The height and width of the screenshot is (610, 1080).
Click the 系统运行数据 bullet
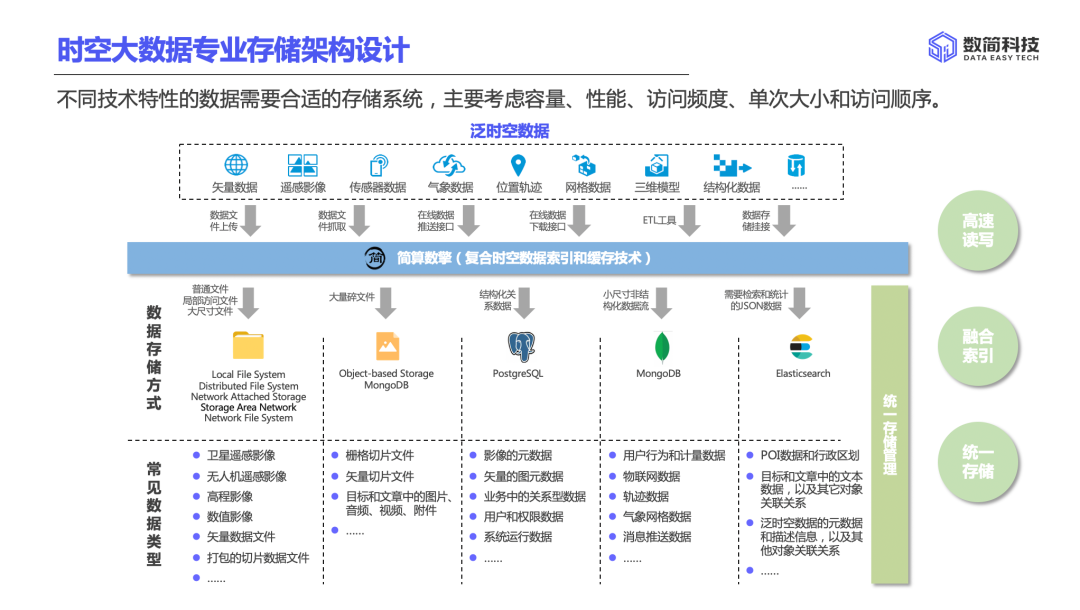[517, 536]
